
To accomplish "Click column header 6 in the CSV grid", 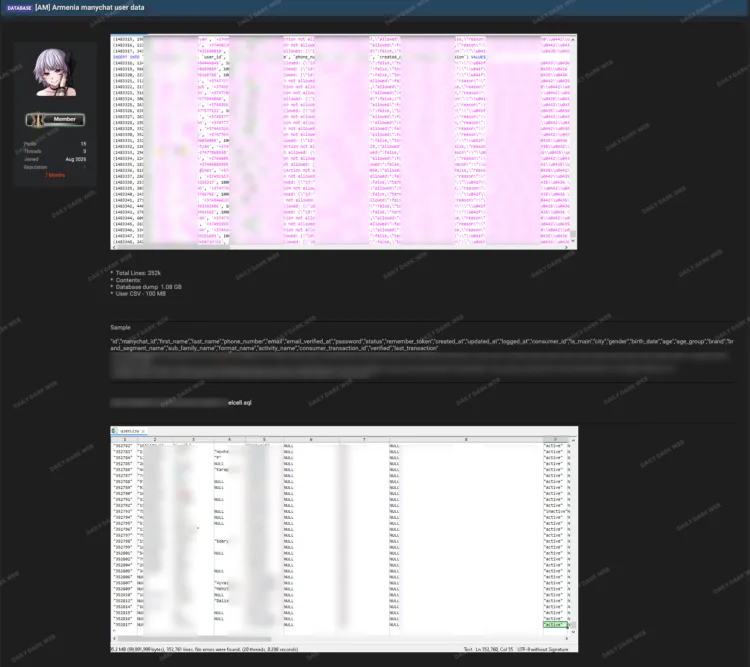I will click(311, 439).
